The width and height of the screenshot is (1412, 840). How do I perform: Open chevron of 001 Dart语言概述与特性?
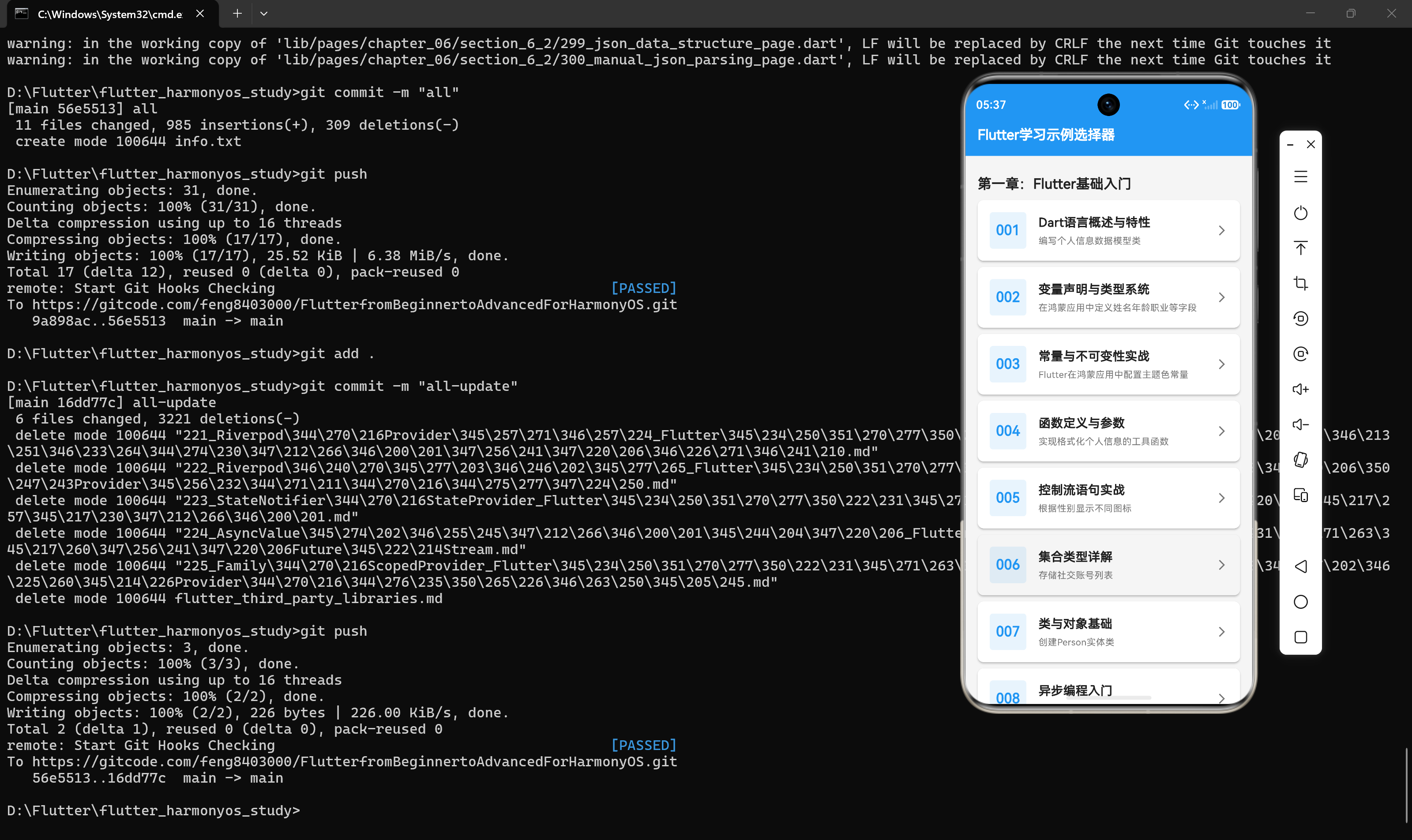point(1222,230)
